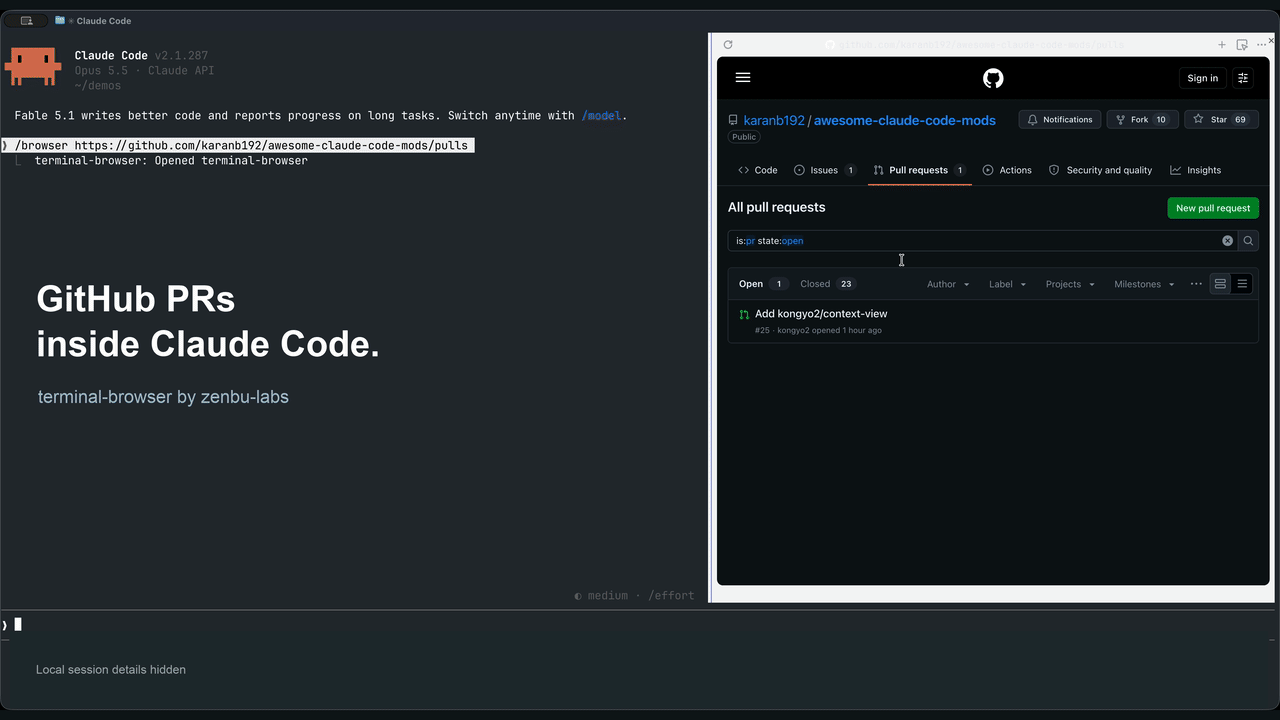The image size is (1280, 720).
Task: Open the Actions tab
Action: pyautogui.click(x=1007, y=170)
